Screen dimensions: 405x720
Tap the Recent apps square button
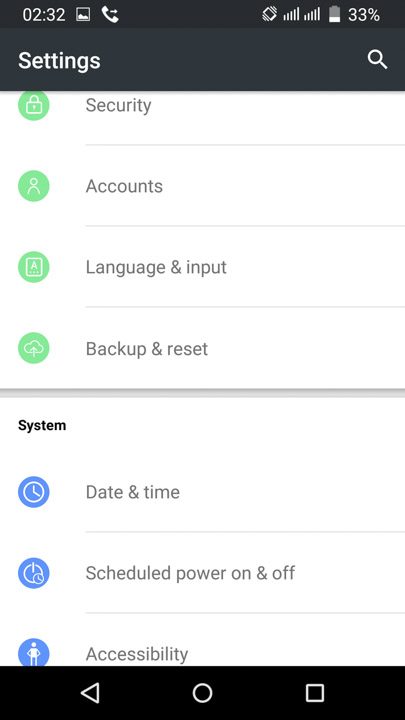coord(315,693)
